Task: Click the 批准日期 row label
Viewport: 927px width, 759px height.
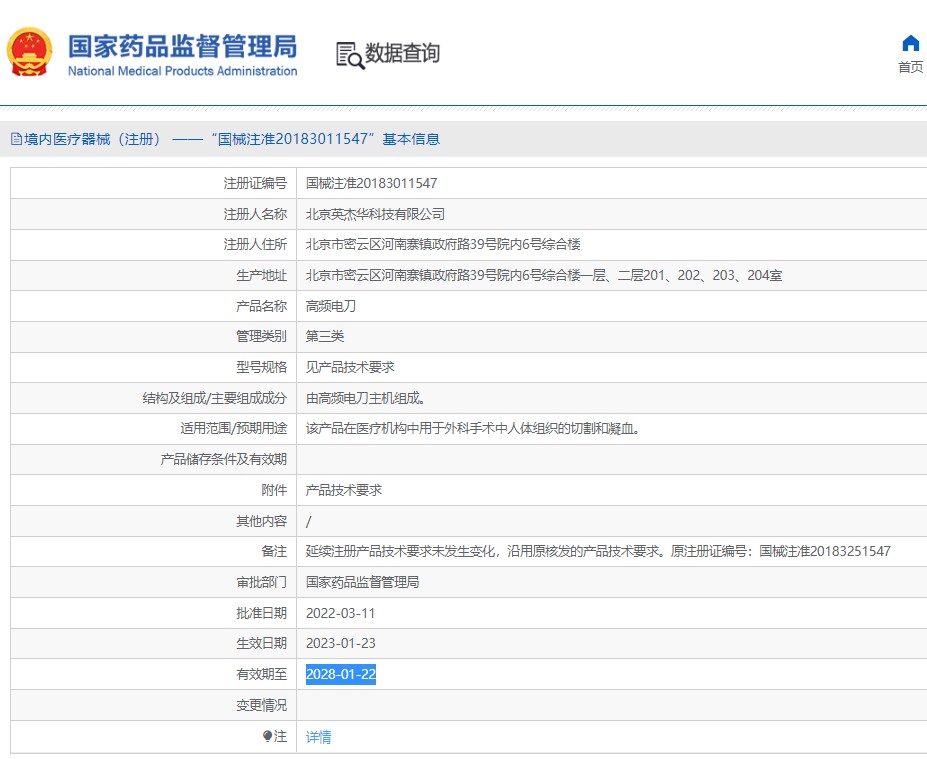Action: click(x=261, y=613)
